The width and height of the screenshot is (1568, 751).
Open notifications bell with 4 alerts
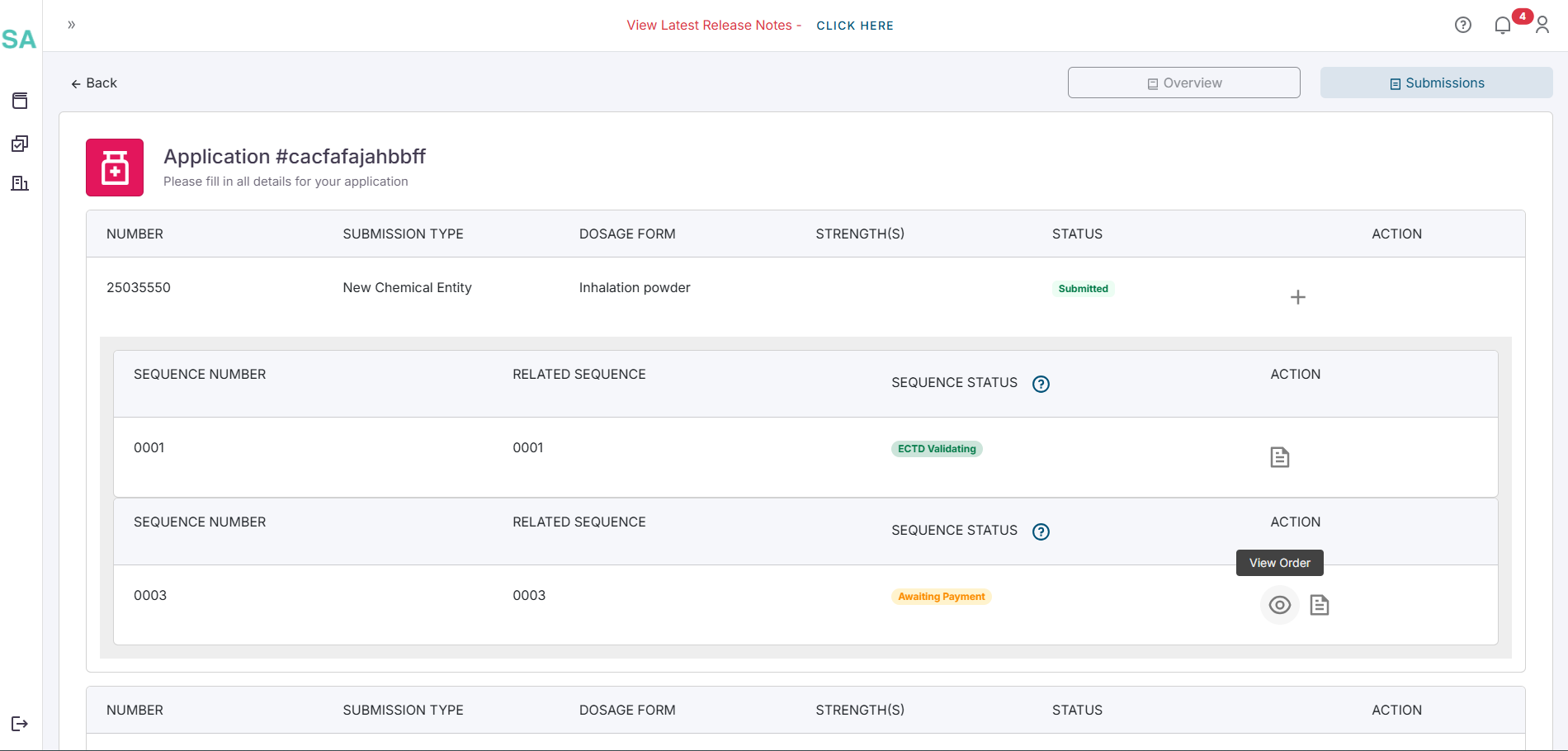pyautogui.click(x=1503, y=26)
